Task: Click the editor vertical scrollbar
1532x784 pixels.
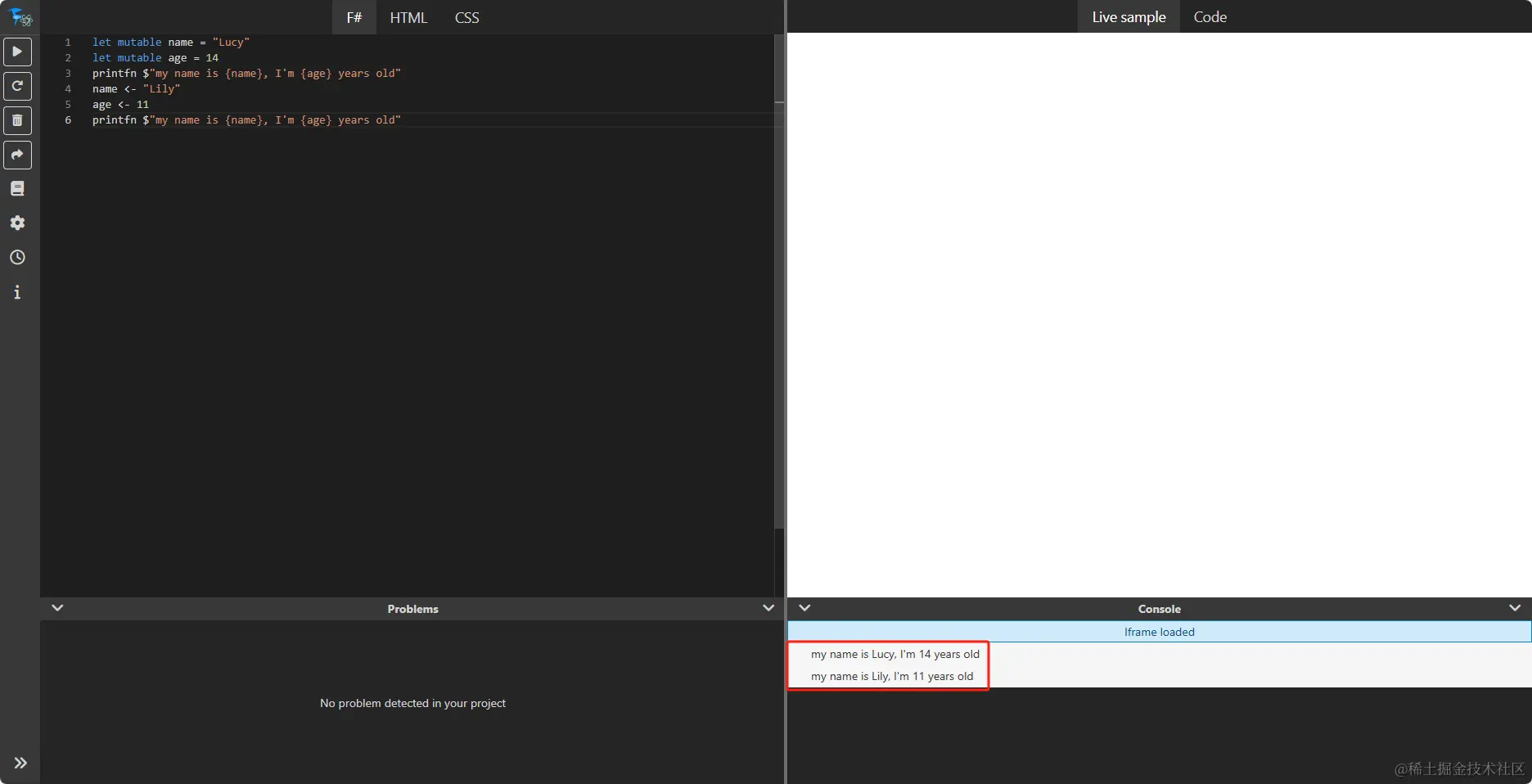Action: coord(779,282)
